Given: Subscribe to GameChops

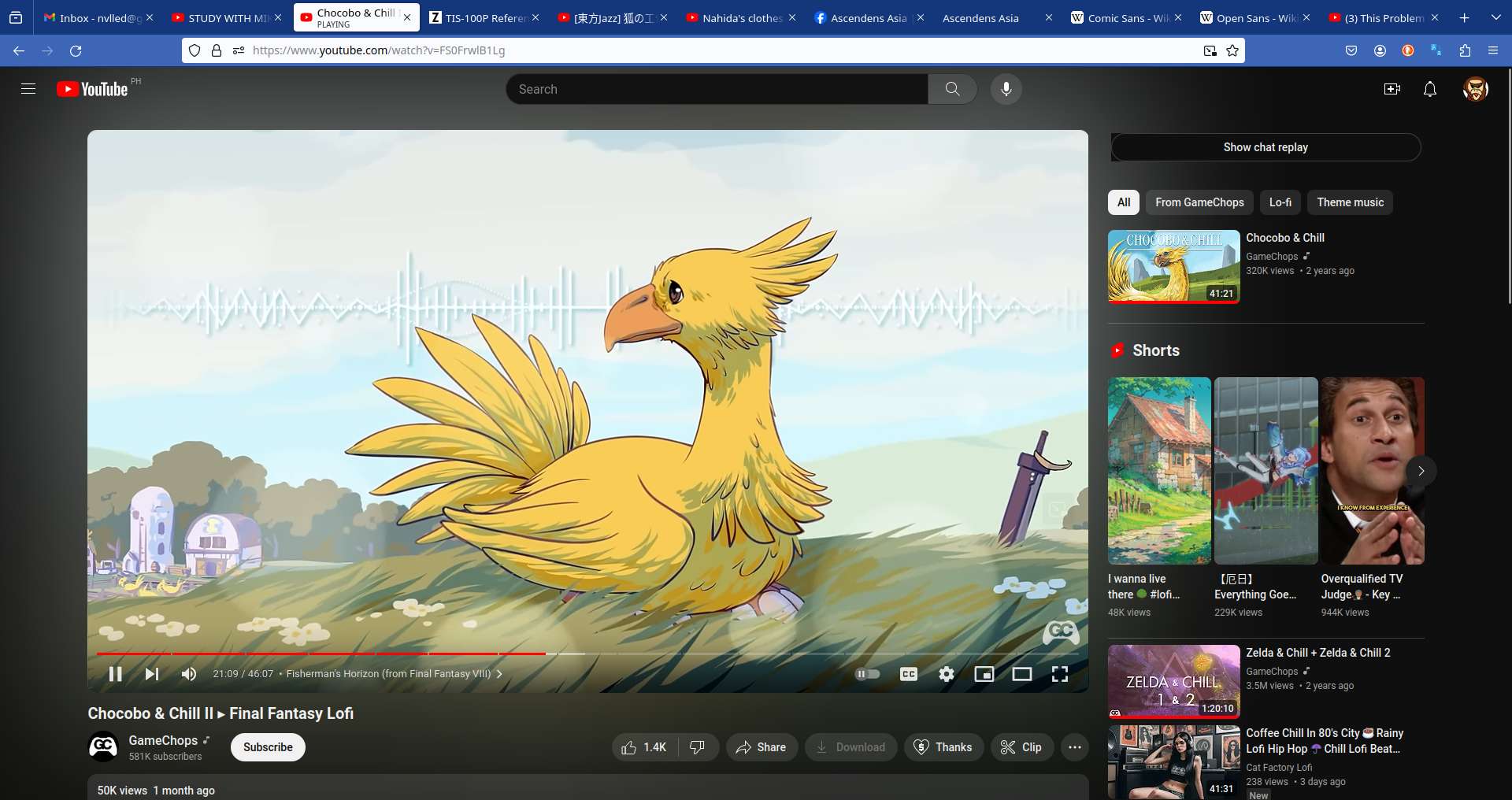Looking at the screenshot, I should [x=268, y=747].
